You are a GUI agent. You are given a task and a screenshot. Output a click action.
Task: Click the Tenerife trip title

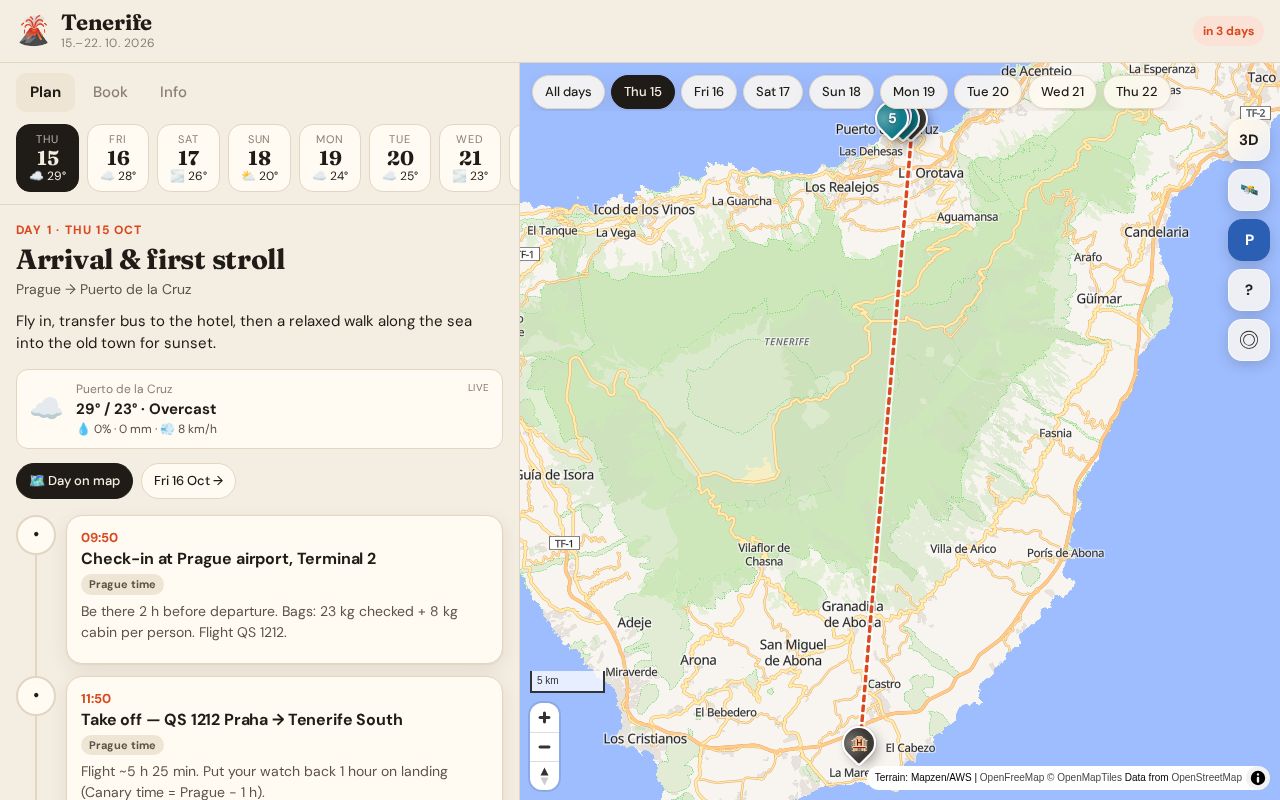[106, 22]
